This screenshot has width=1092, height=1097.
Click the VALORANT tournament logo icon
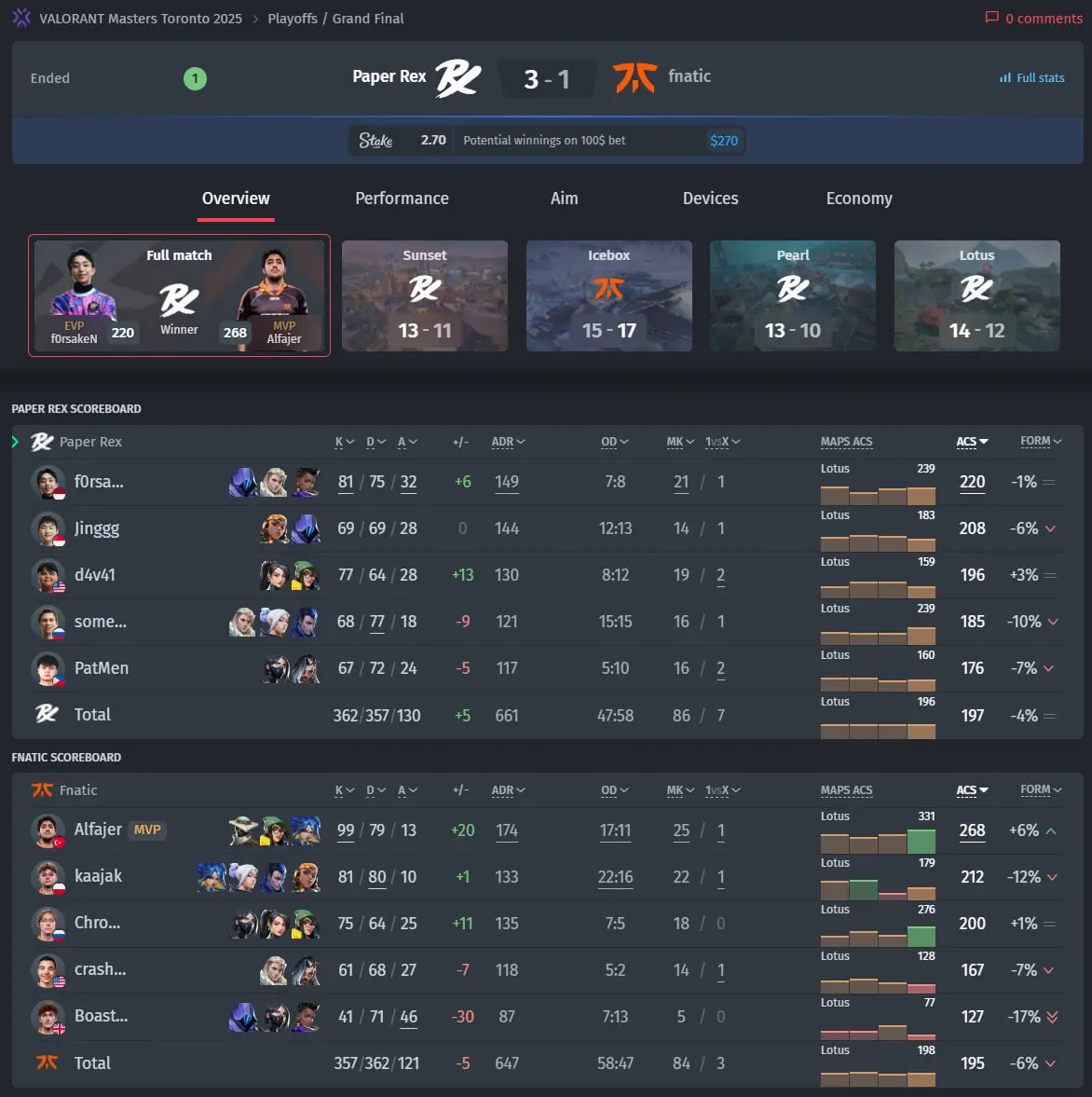point(21,18)
